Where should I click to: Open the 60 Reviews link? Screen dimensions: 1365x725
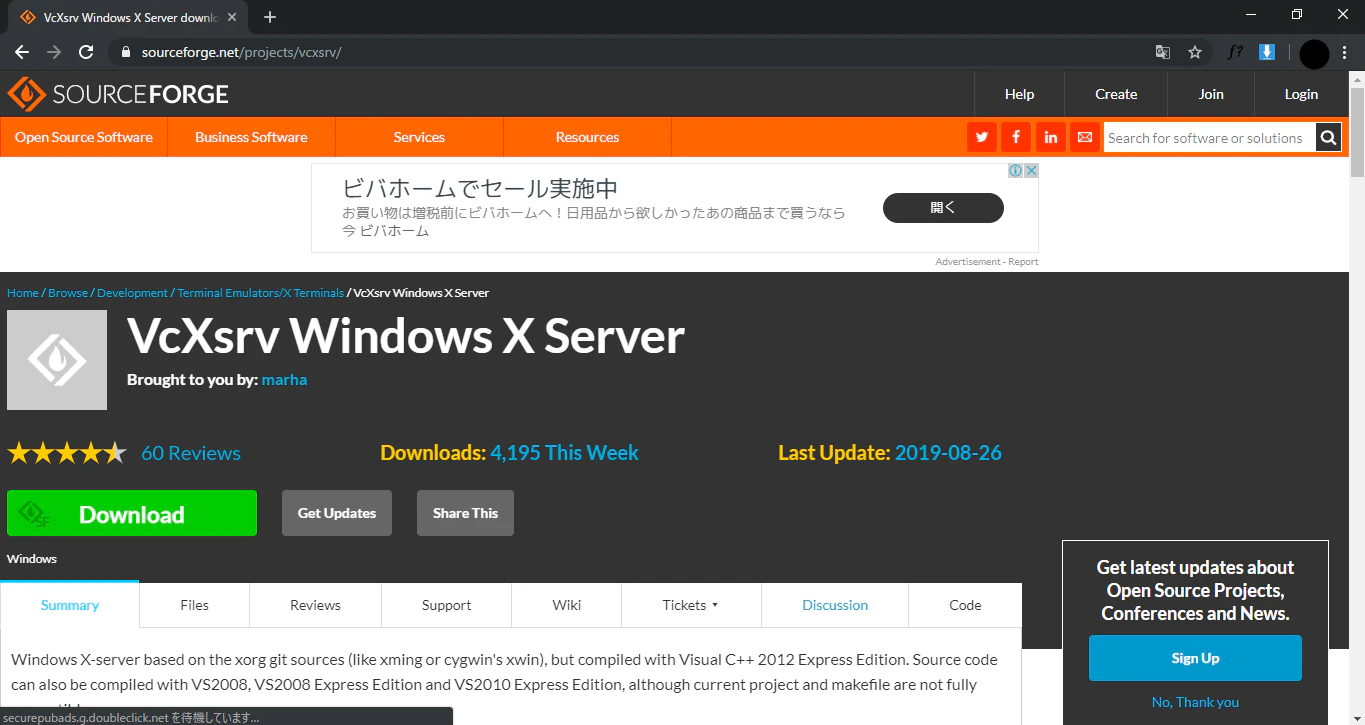(191, 453)
